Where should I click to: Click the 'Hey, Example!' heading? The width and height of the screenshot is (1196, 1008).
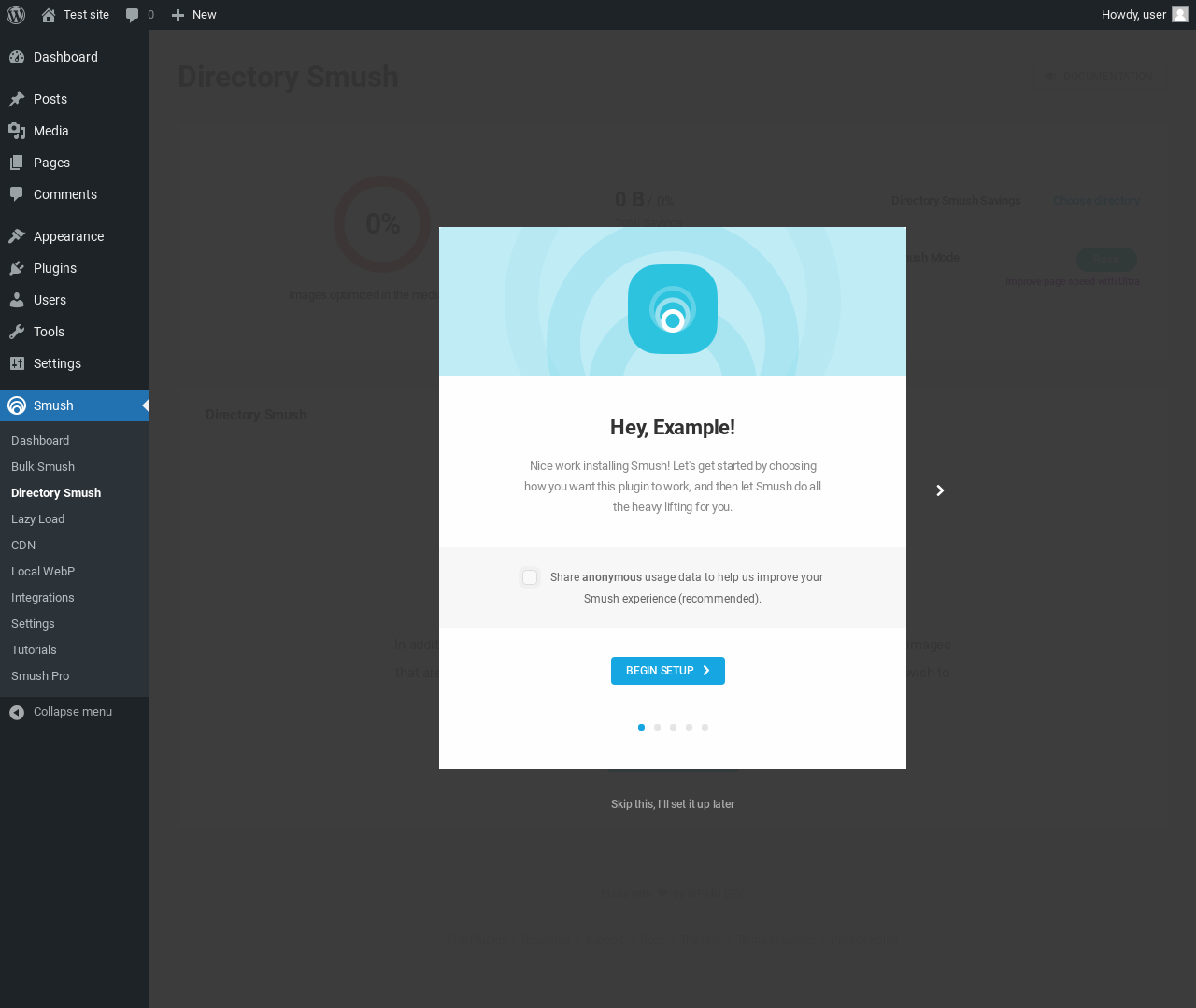coord(673,428)
